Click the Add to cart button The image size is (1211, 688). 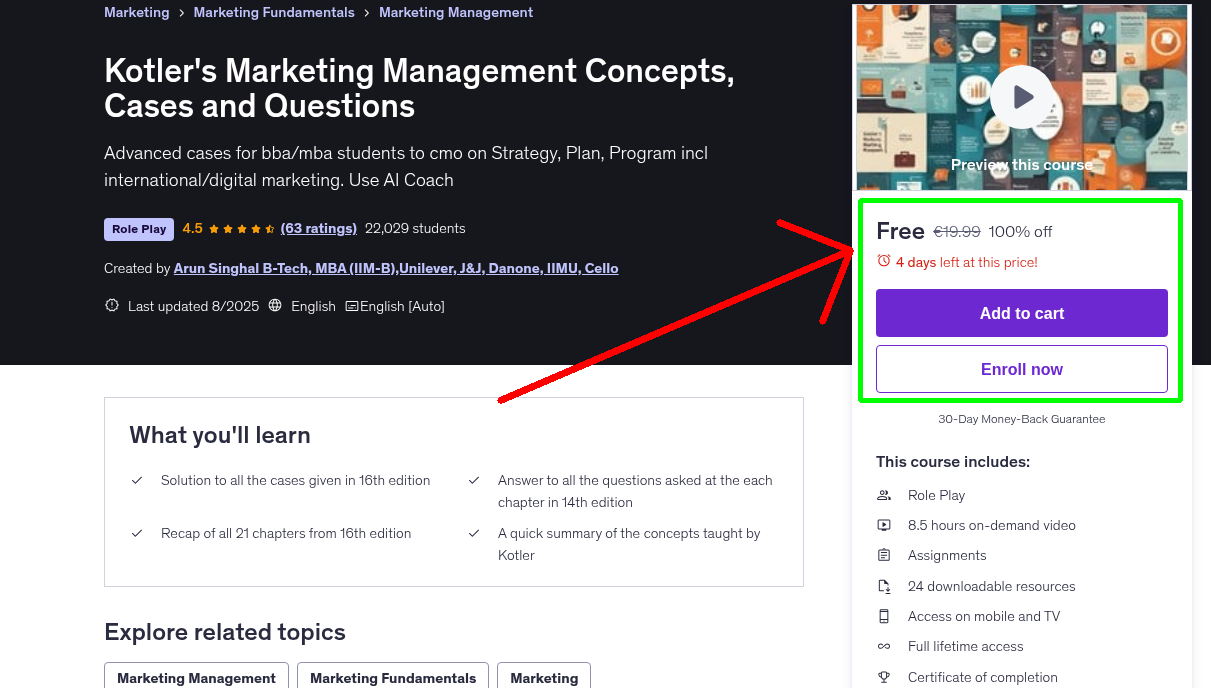click(x=1021, y=313)
